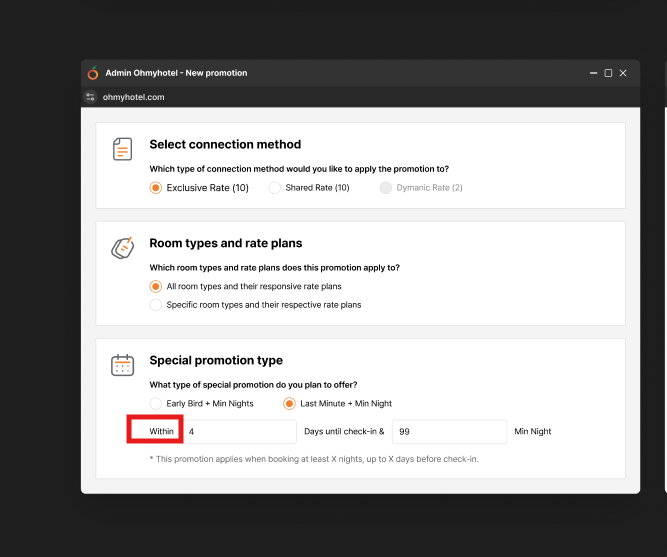Image resolution: width=667 pixels, height=557 pixels.
Task: Click the Ohmyhotel orange logo icon
Action: (93, 73)
